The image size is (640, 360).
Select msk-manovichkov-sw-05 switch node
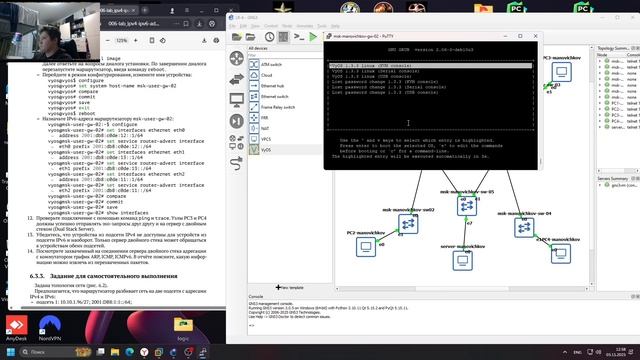click(467, 206)
